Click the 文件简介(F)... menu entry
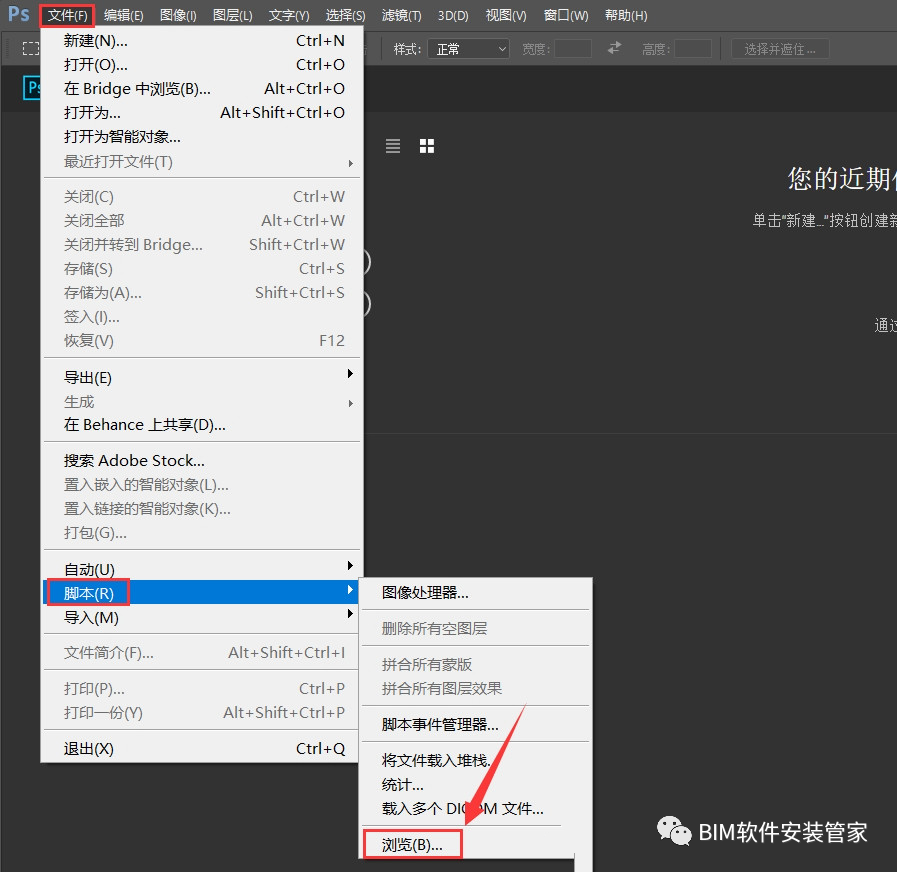The image size is (897, 872). [202, 652]
